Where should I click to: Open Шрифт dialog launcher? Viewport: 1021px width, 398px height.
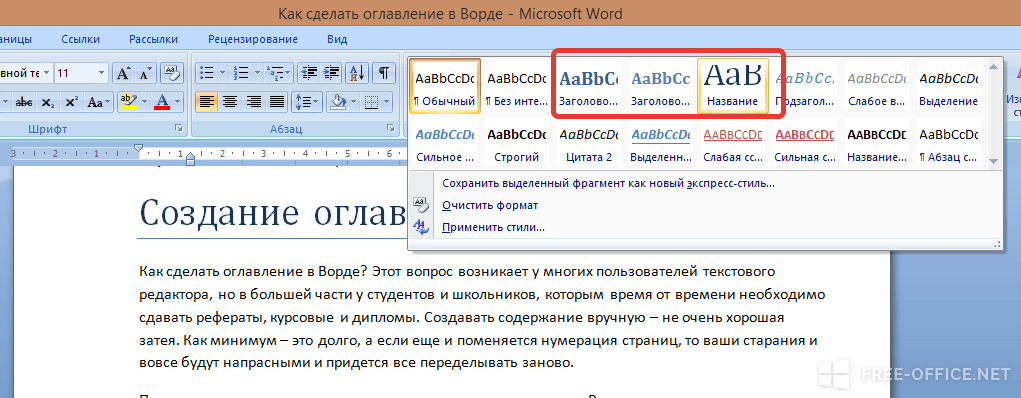(x=179, y=129)
